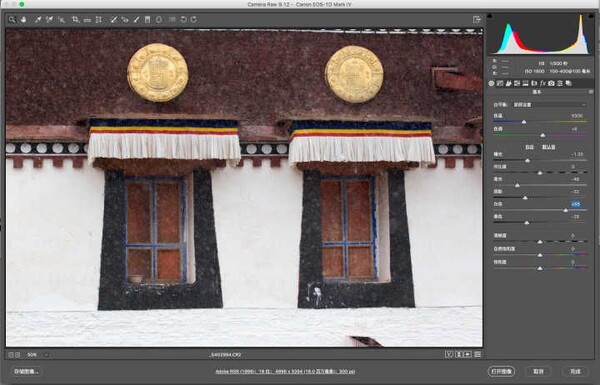Adjust the Blacks slider handle
The image size is (600, 385).
[527, 222]
